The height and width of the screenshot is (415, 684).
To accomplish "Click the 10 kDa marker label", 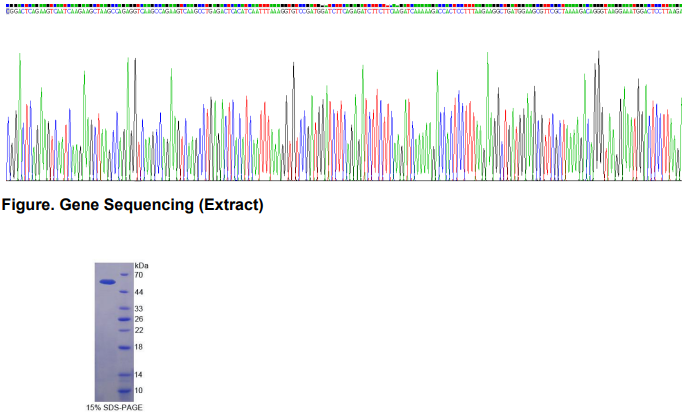I will [x=139, y=390].
